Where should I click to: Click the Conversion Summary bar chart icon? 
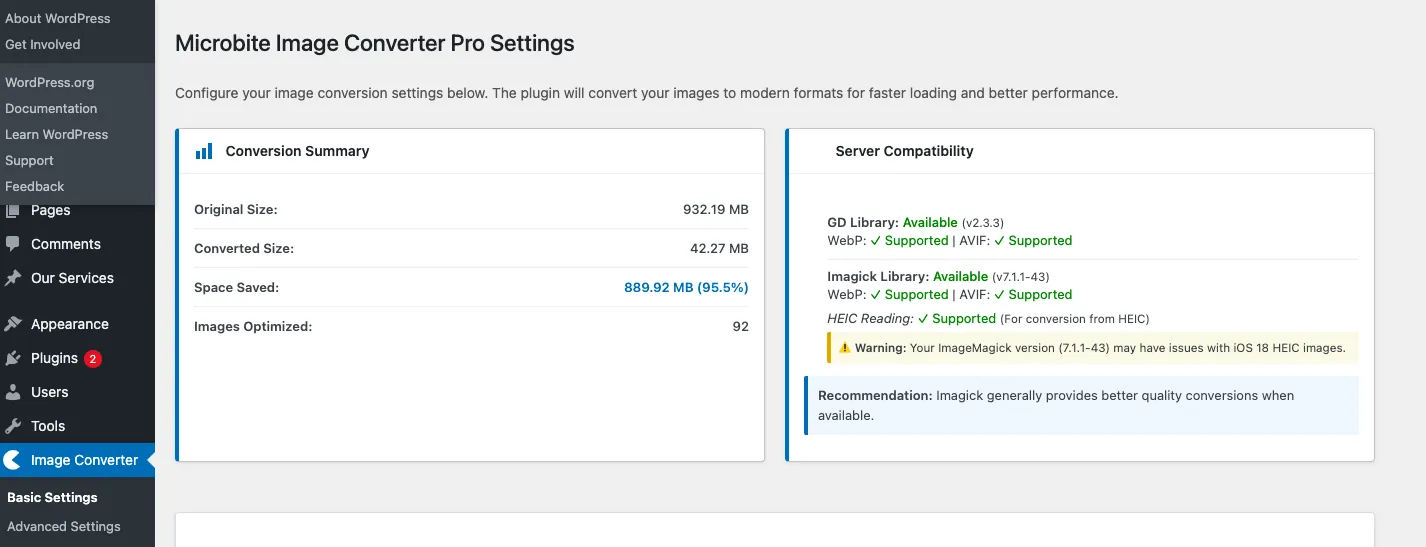tap(204, 151)
